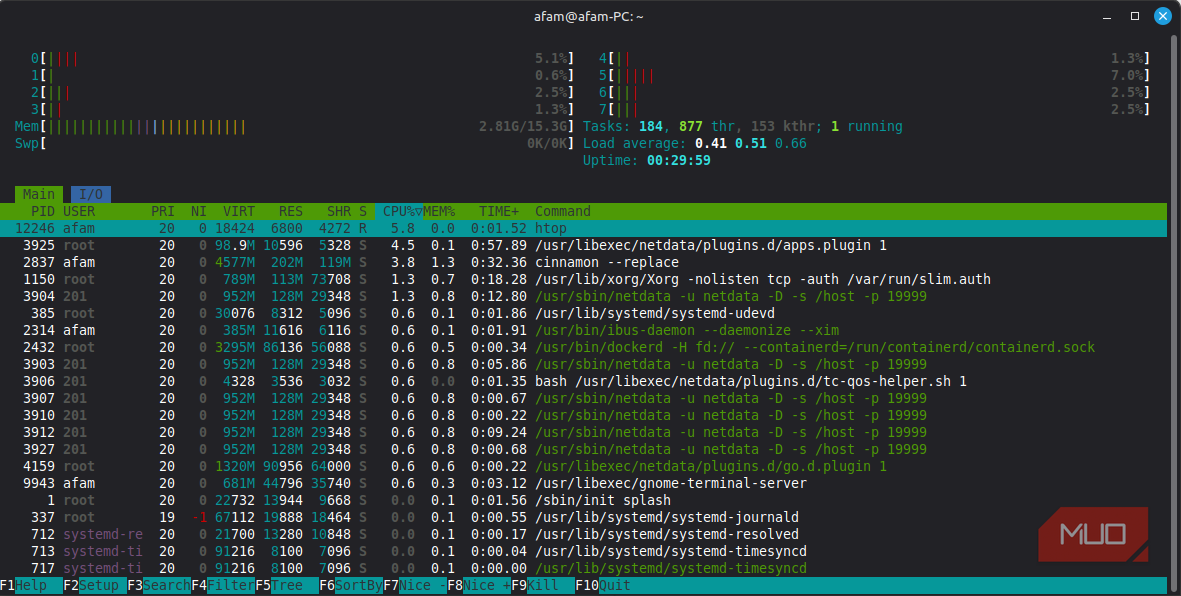Select the apps.plugin process with PID 3925
Viewport: 1181px width, 596px height.
tap(584, 246)
